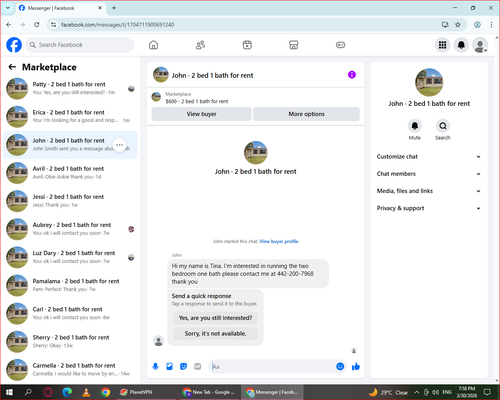
Task: Click the $600 Marketplace listing thumbnail
Action: [156, 97]
